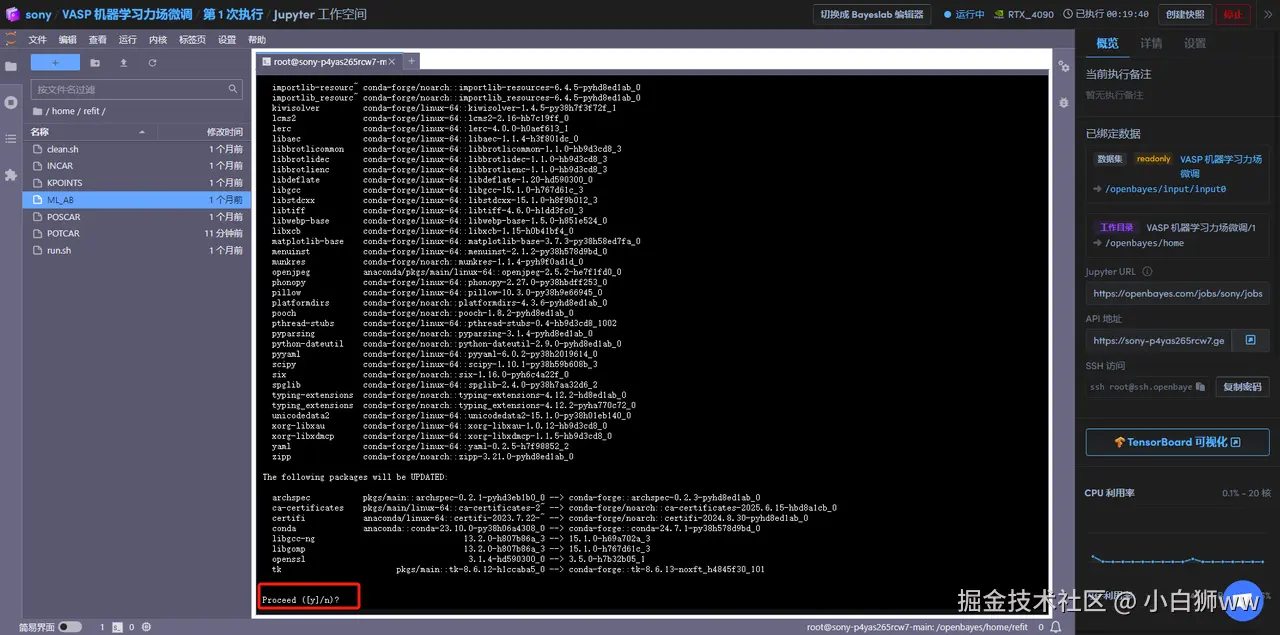Open the API address in a new window icon
This screenshot has height=635, width=1280.
point(1250,340)
